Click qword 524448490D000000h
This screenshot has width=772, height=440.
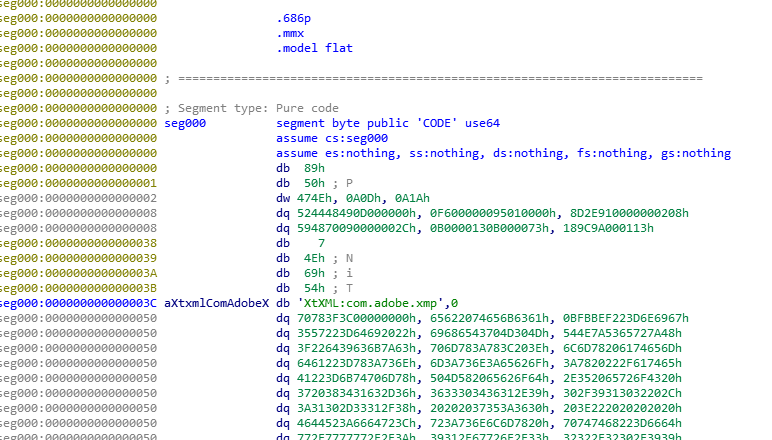point(356,214)
